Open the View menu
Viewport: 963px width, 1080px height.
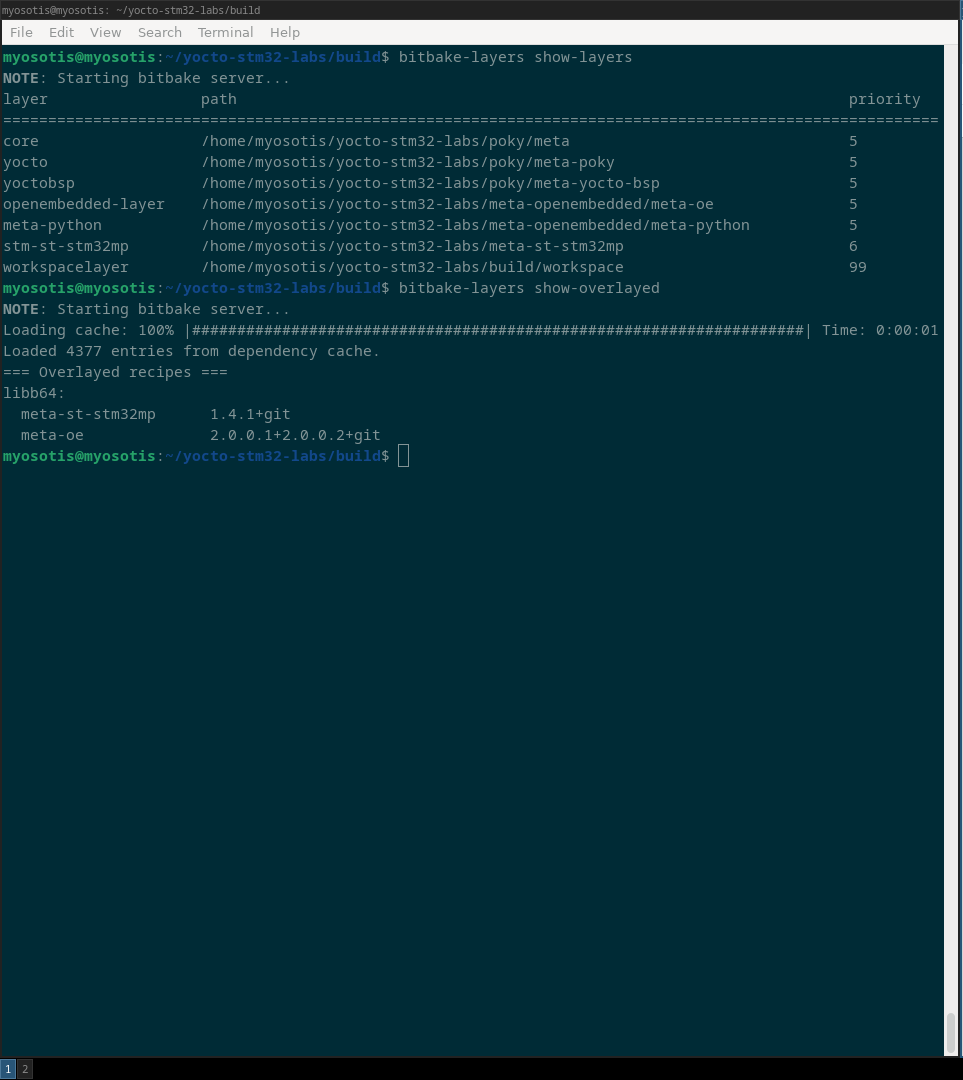tap(105, 32)
